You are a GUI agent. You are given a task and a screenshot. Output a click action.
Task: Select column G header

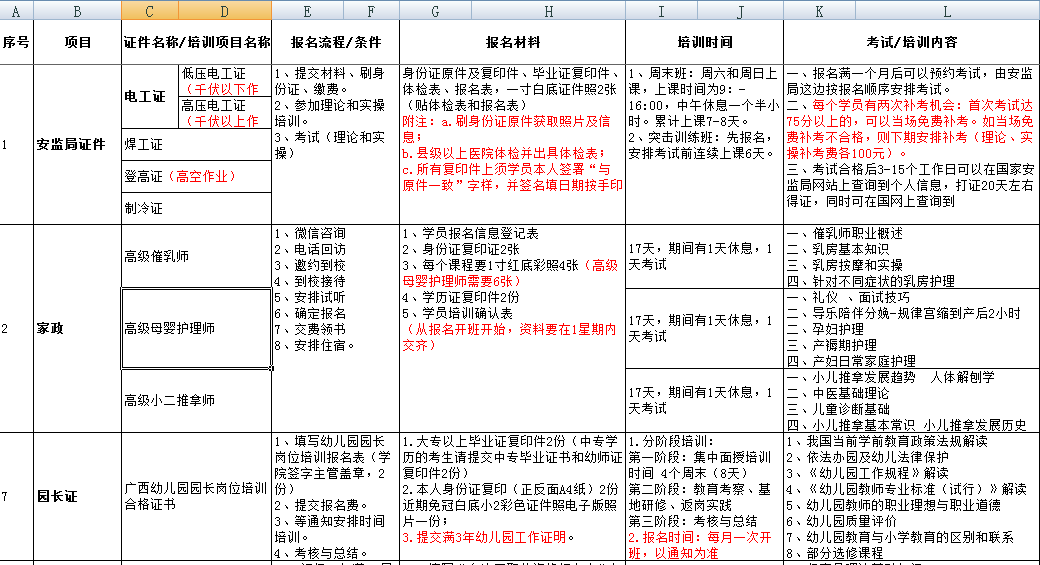435,10
